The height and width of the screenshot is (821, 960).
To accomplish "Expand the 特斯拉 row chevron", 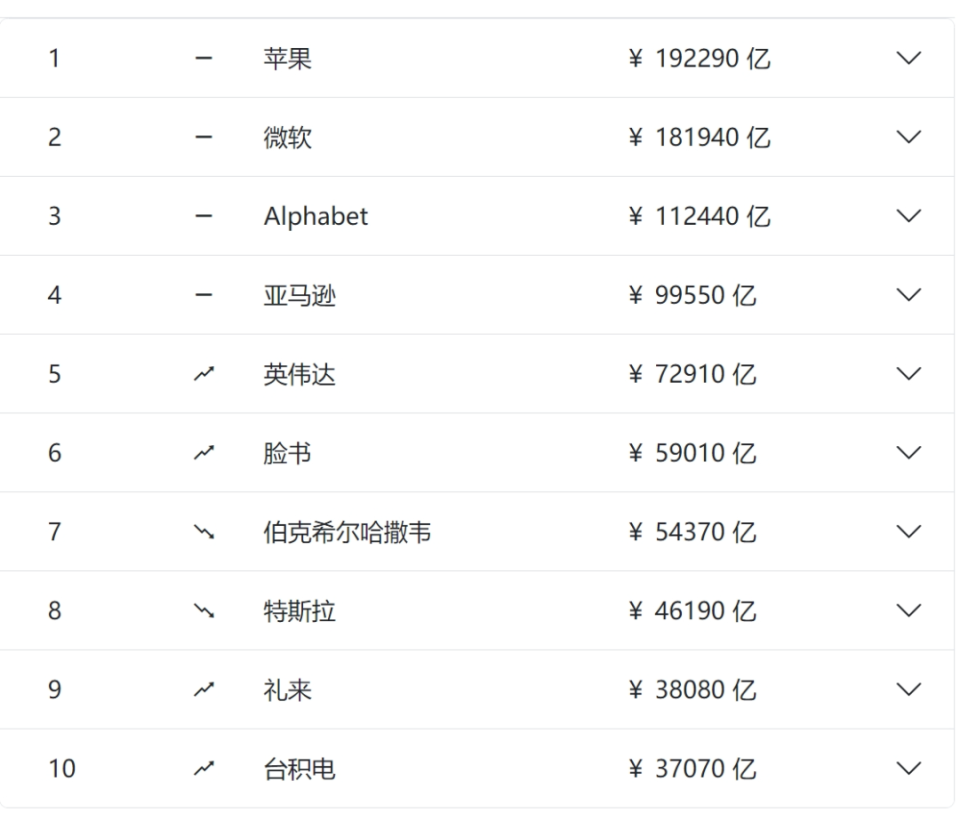I will [x=909, y=611].
